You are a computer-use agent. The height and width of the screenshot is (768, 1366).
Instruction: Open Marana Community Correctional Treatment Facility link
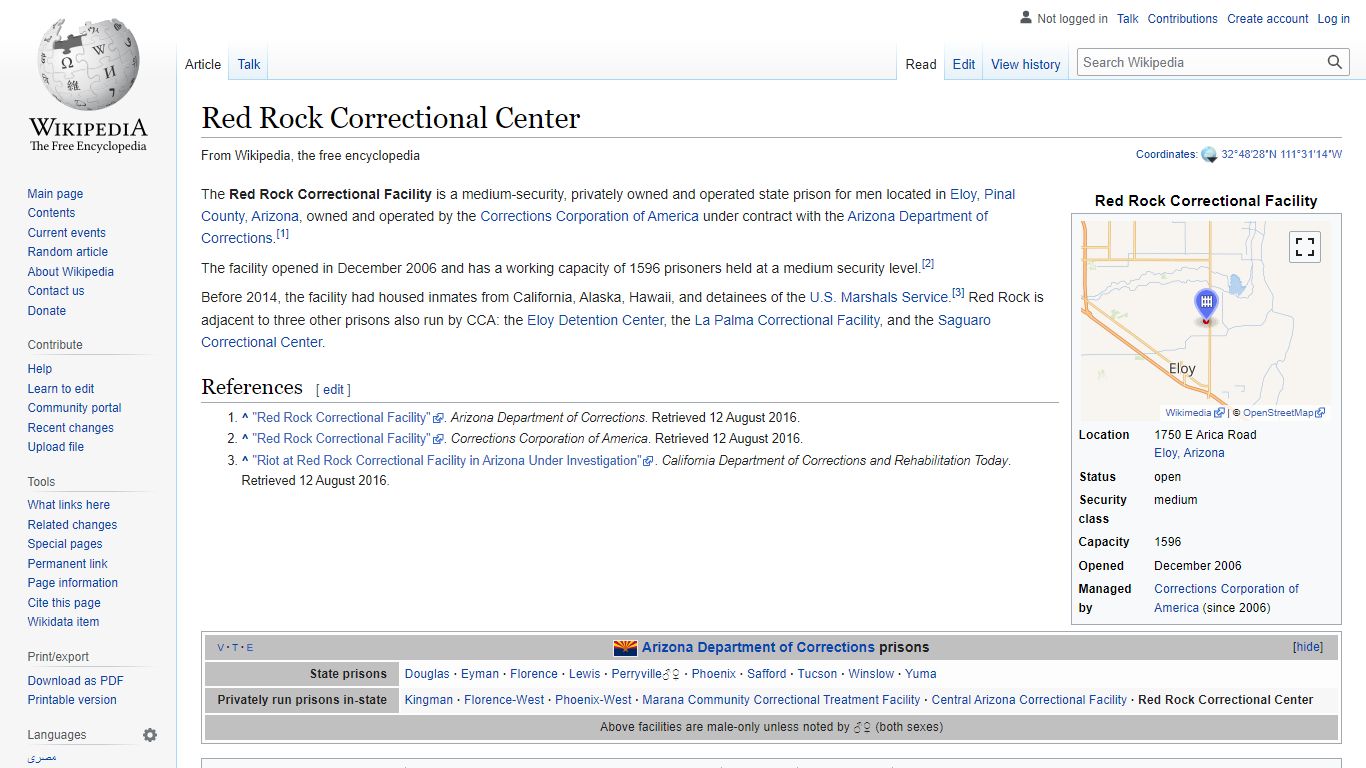781,700
